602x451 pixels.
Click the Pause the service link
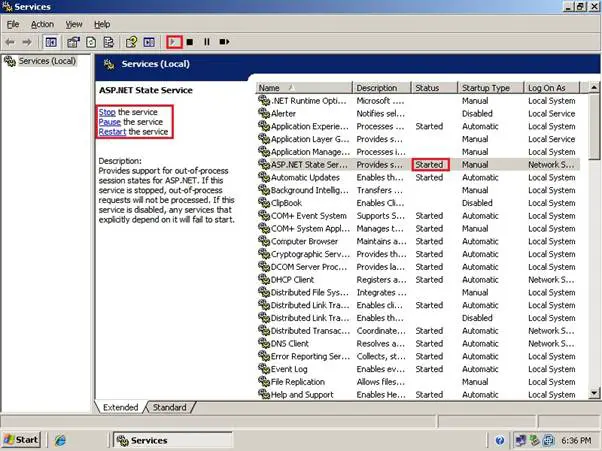[x=110, y=122]
